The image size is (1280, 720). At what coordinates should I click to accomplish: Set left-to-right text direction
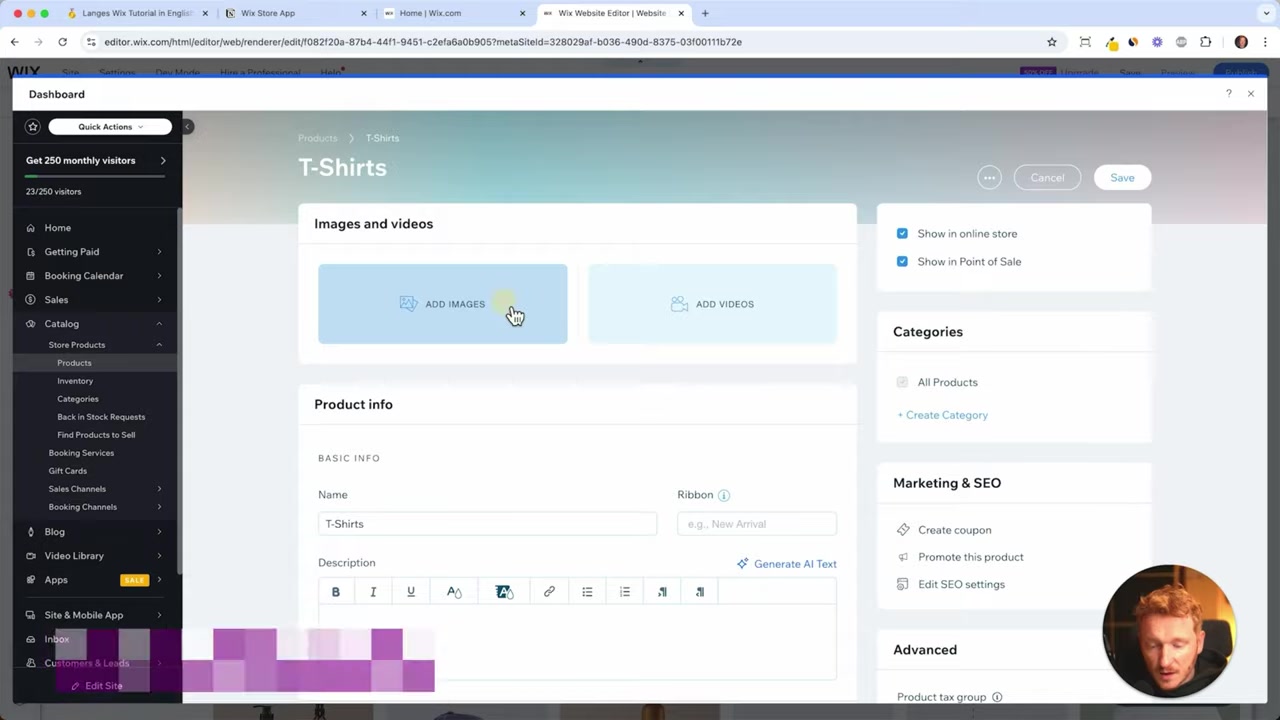[662, 592]
